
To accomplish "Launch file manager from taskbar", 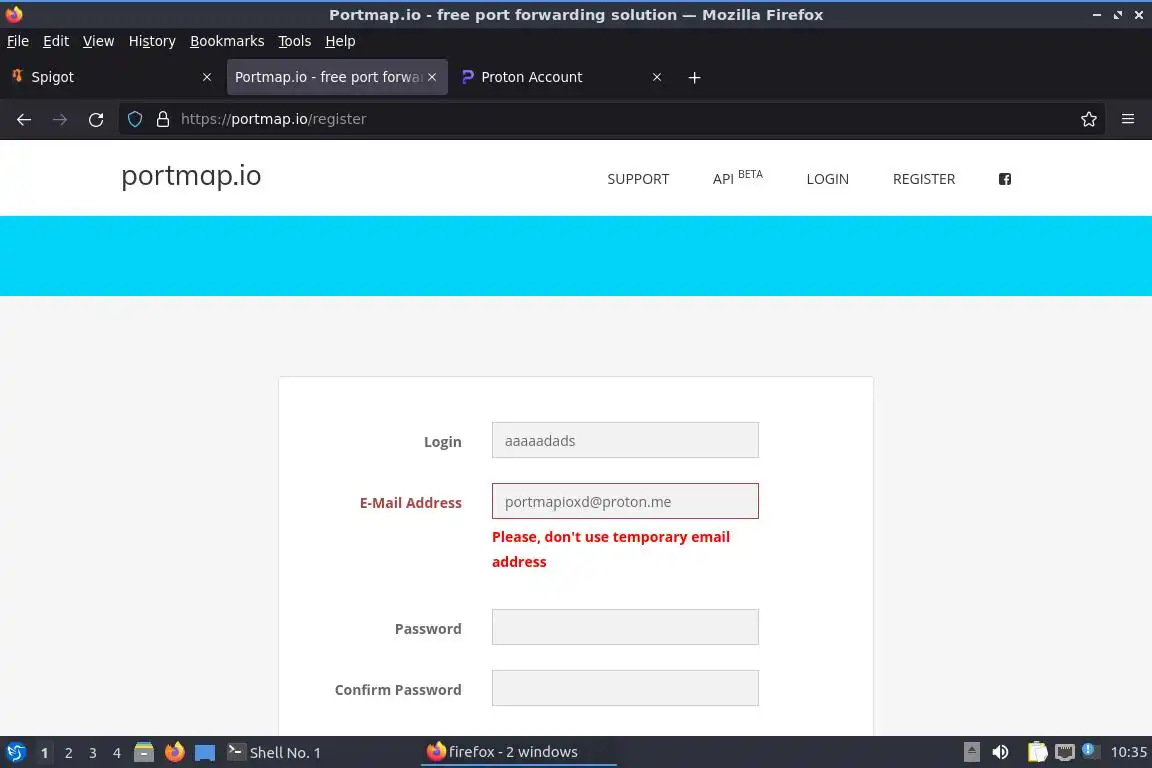I will point(144,753).
